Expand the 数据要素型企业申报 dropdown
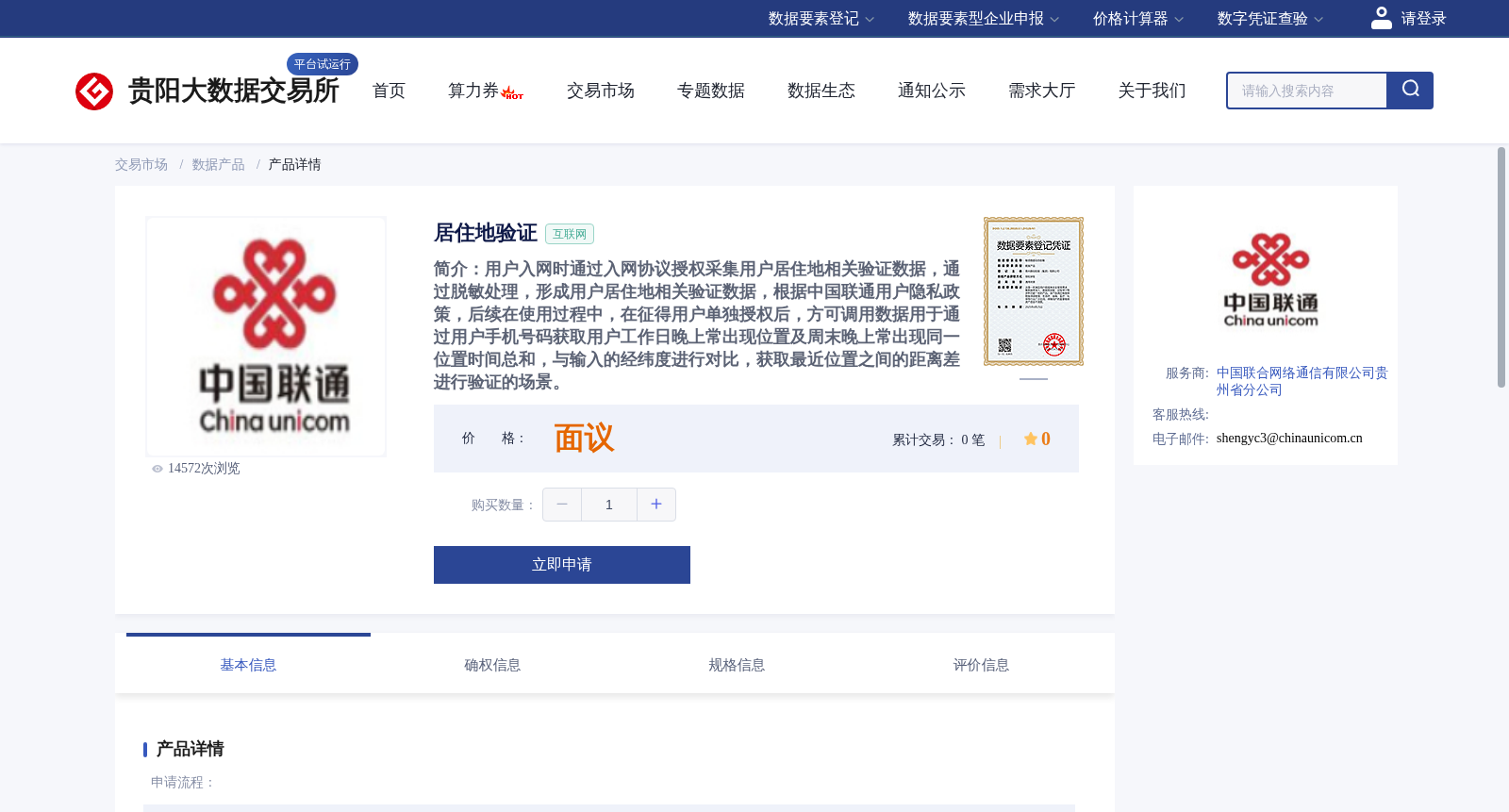This screenshot has width=1509, height=812. pos(984,19)
